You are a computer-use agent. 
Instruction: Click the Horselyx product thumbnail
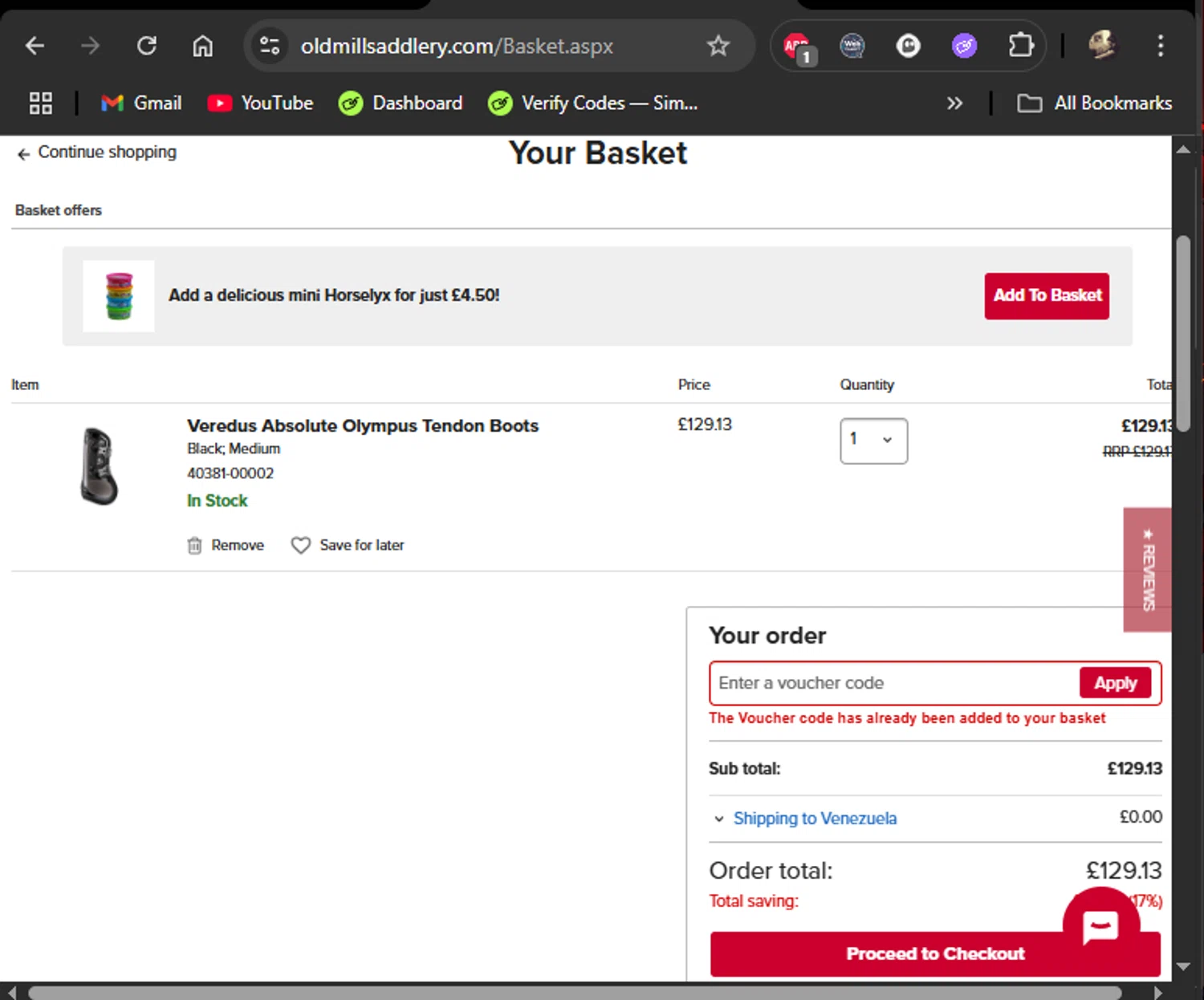(119, 296)
